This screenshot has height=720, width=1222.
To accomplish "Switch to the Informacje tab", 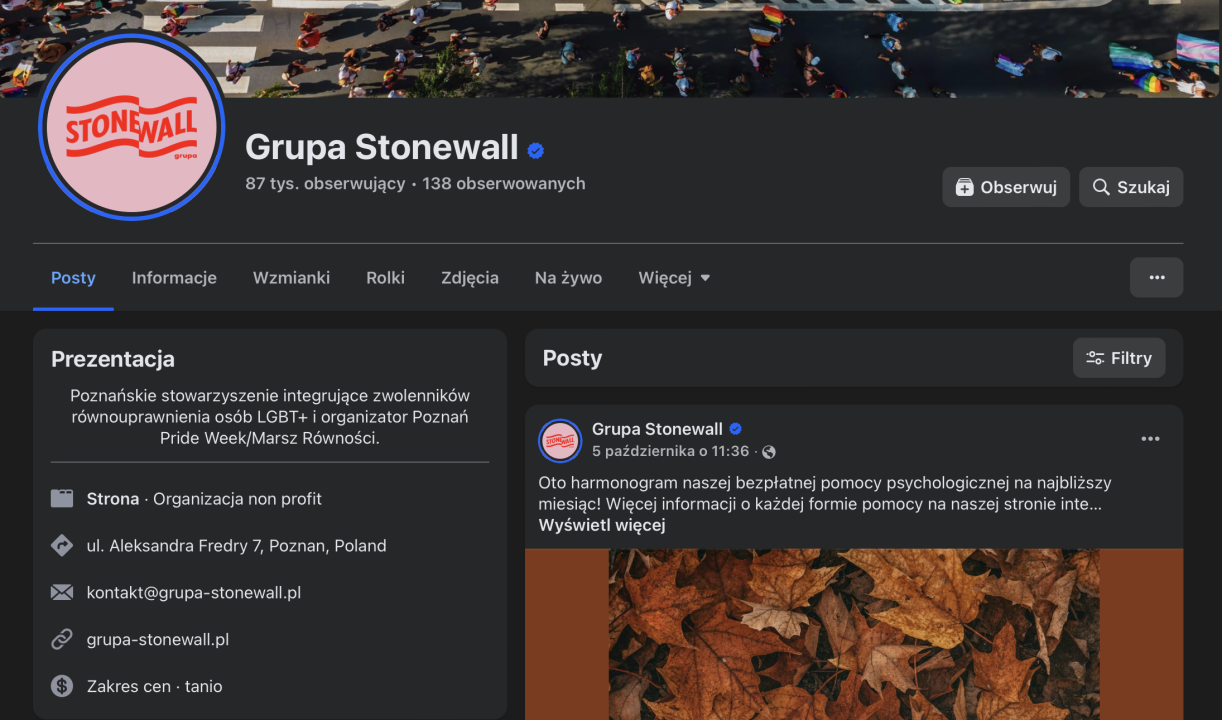I will (x=174, y=278).
